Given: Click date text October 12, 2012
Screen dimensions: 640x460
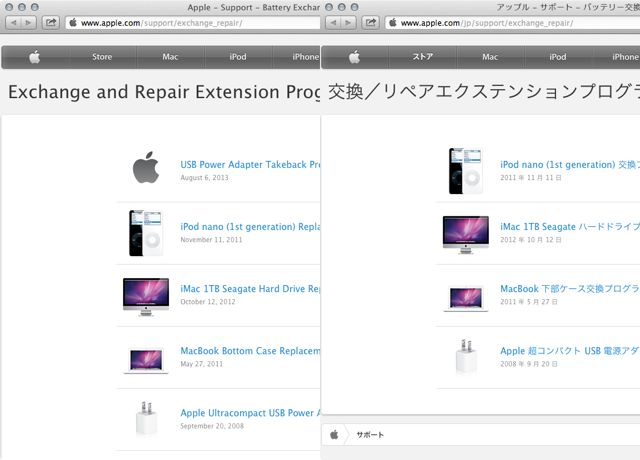Looking at the screenshot, I should (x=208, y=302).
